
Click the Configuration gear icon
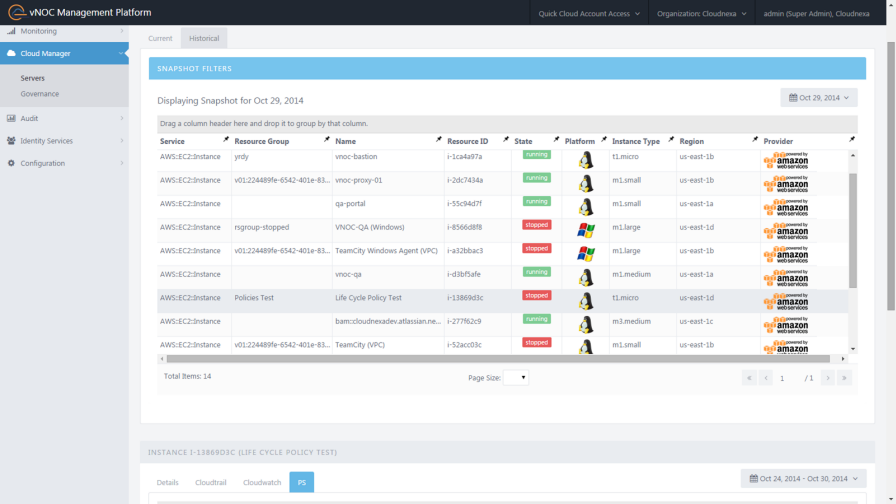point(11,163)
